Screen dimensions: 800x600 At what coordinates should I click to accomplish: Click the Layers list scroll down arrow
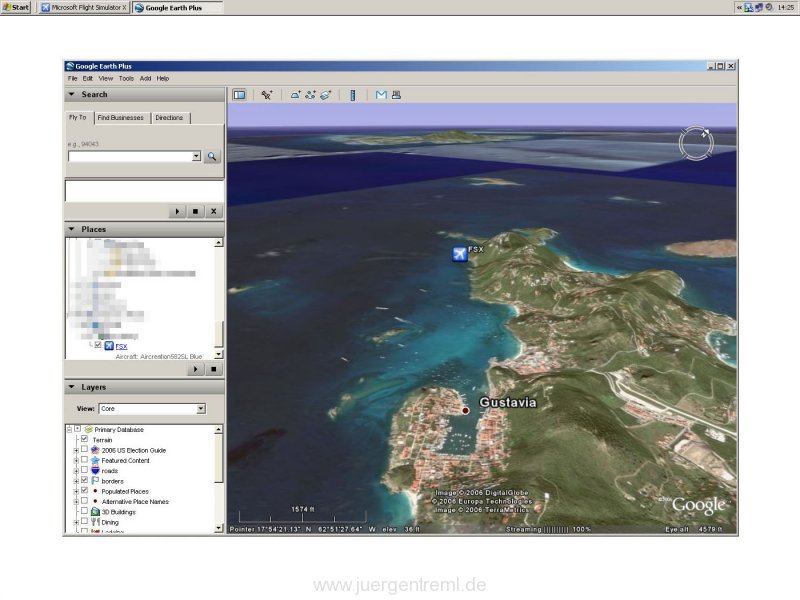point(218,528)
